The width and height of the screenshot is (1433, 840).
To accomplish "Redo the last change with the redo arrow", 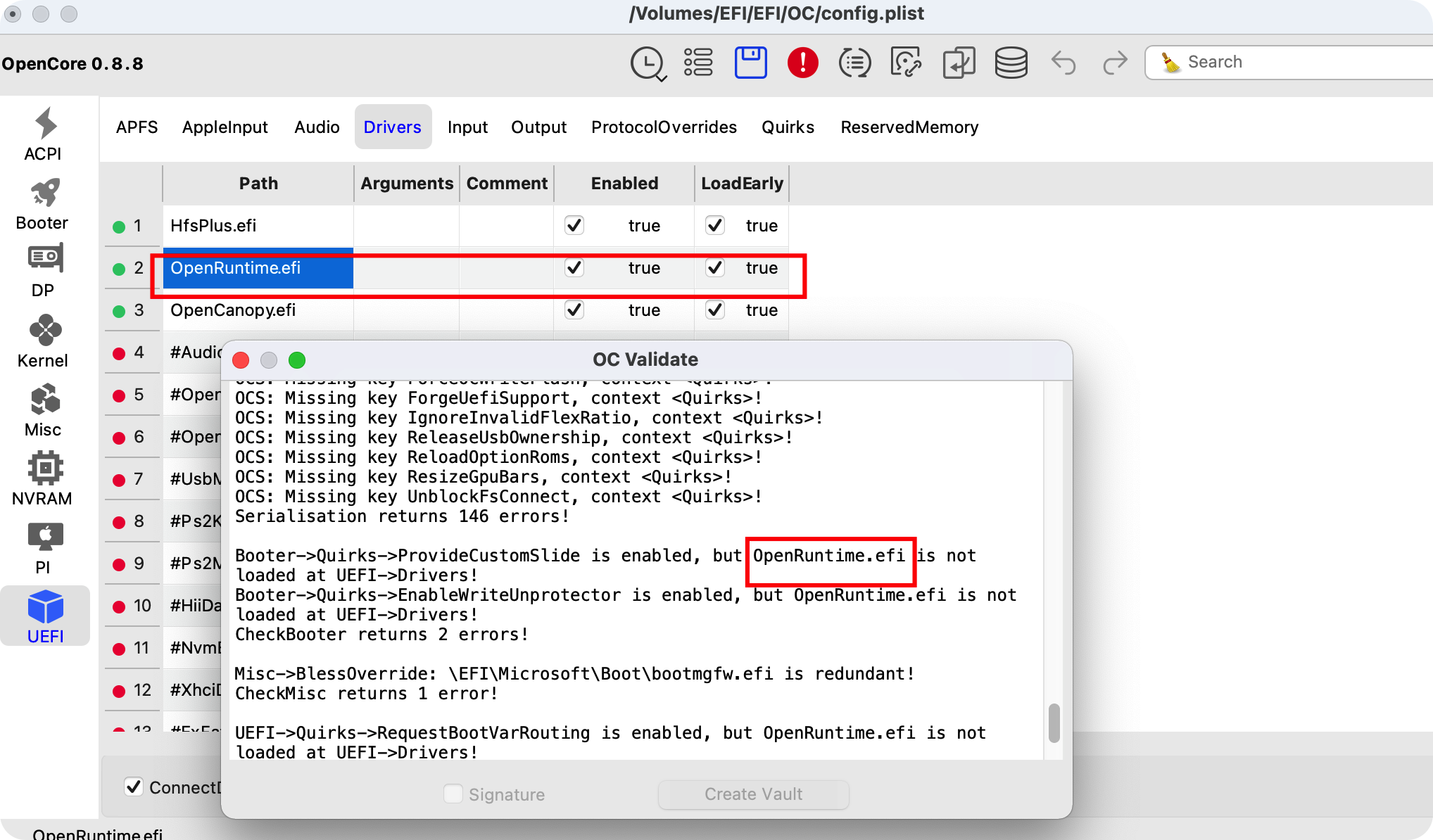I will (x=1115, y=62).
